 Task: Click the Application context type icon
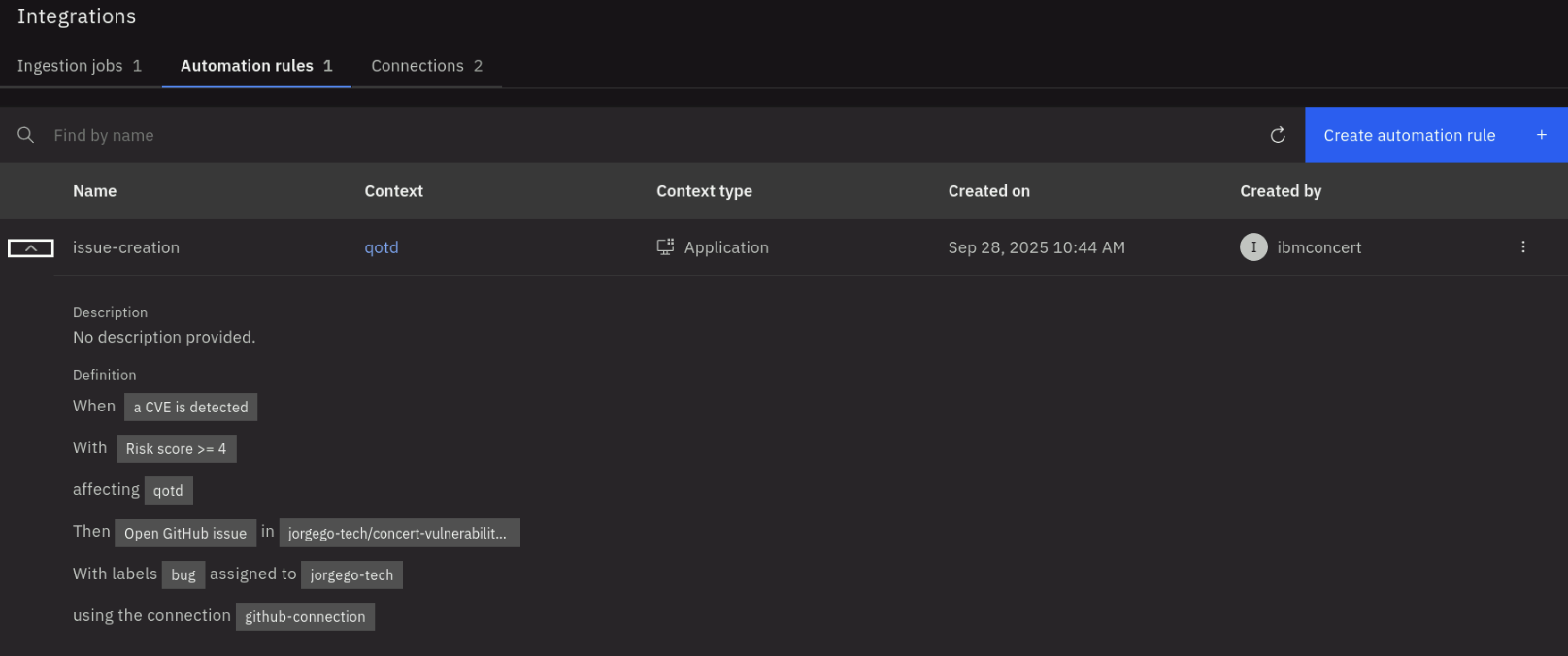(665, 247)
